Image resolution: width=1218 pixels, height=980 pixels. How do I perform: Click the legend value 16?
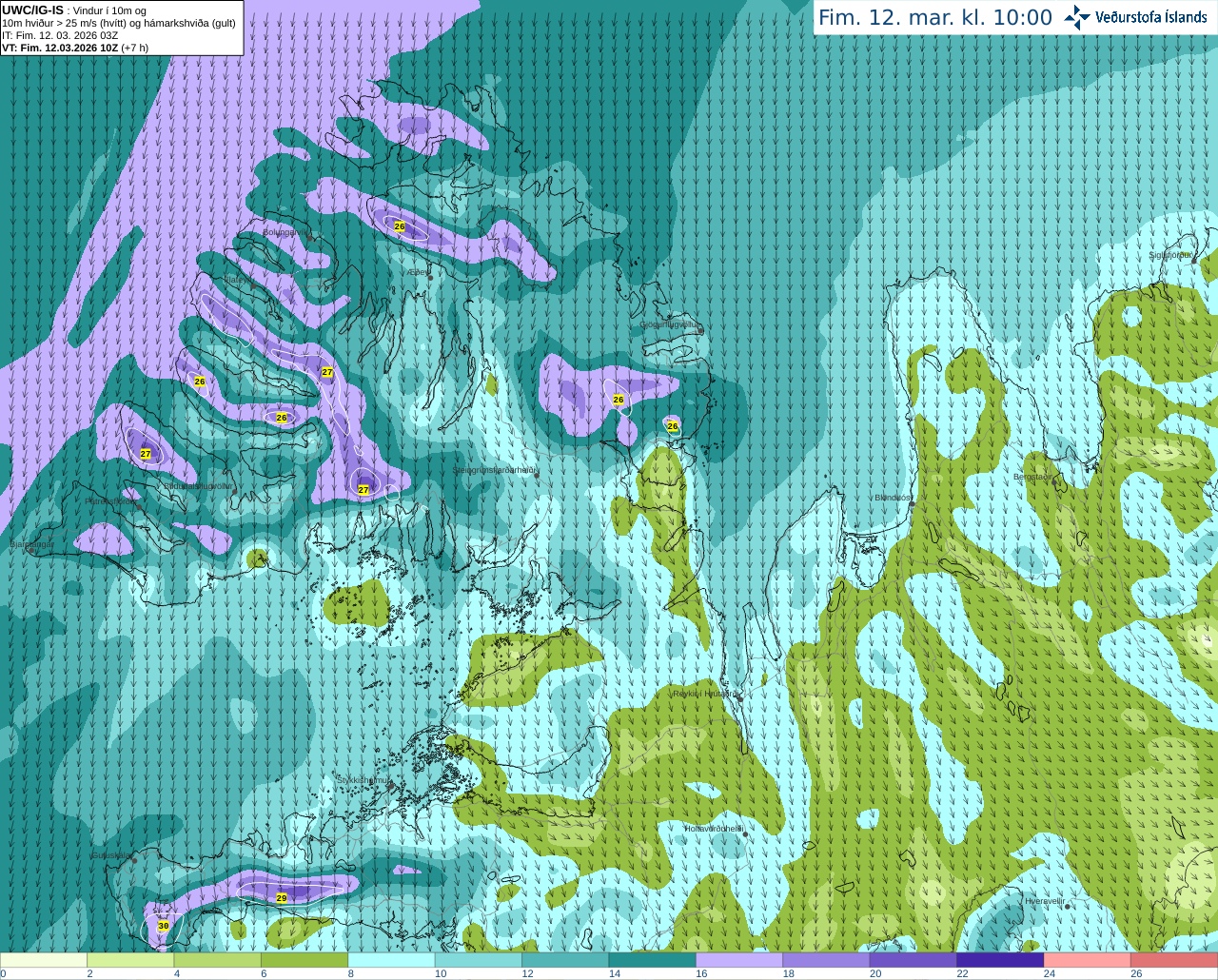(701, 974)
